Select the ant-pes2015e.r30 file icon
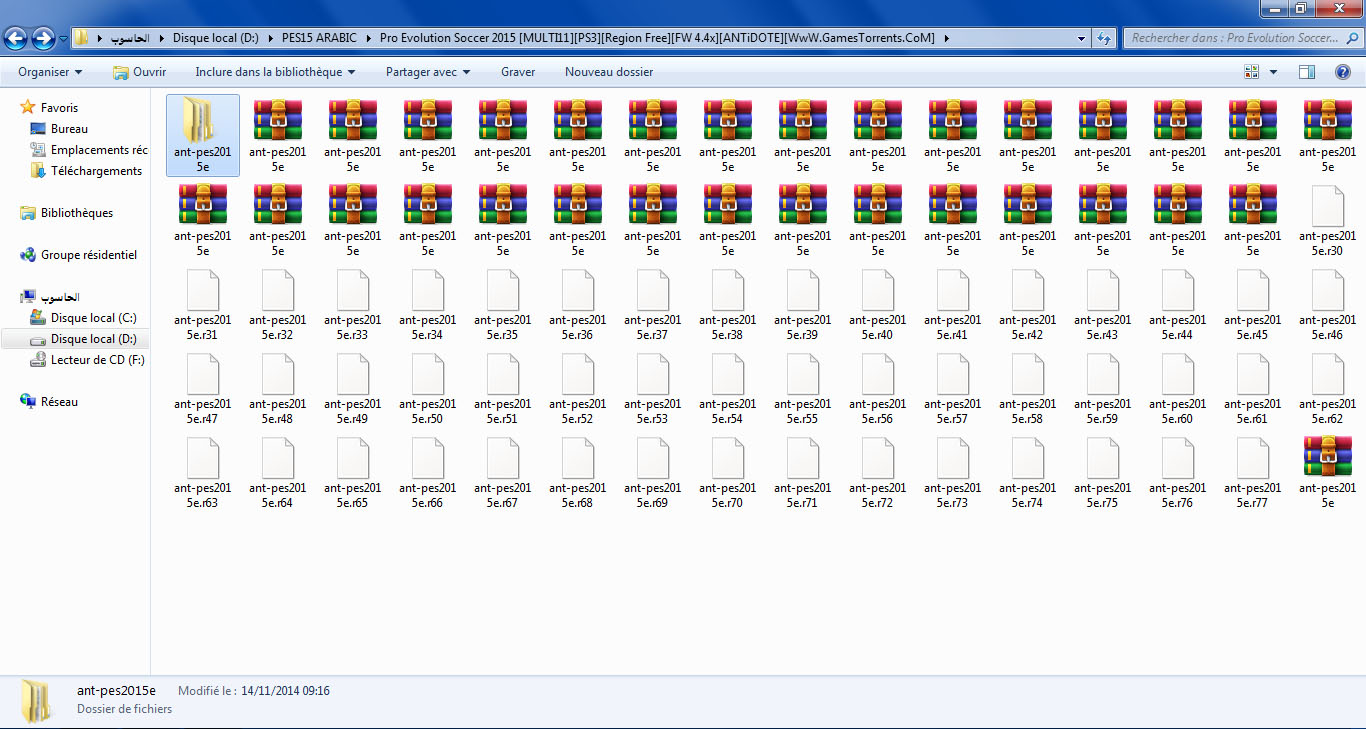Image resolution: width=1366 pixels, height=729 pixels. [1327, 206]
